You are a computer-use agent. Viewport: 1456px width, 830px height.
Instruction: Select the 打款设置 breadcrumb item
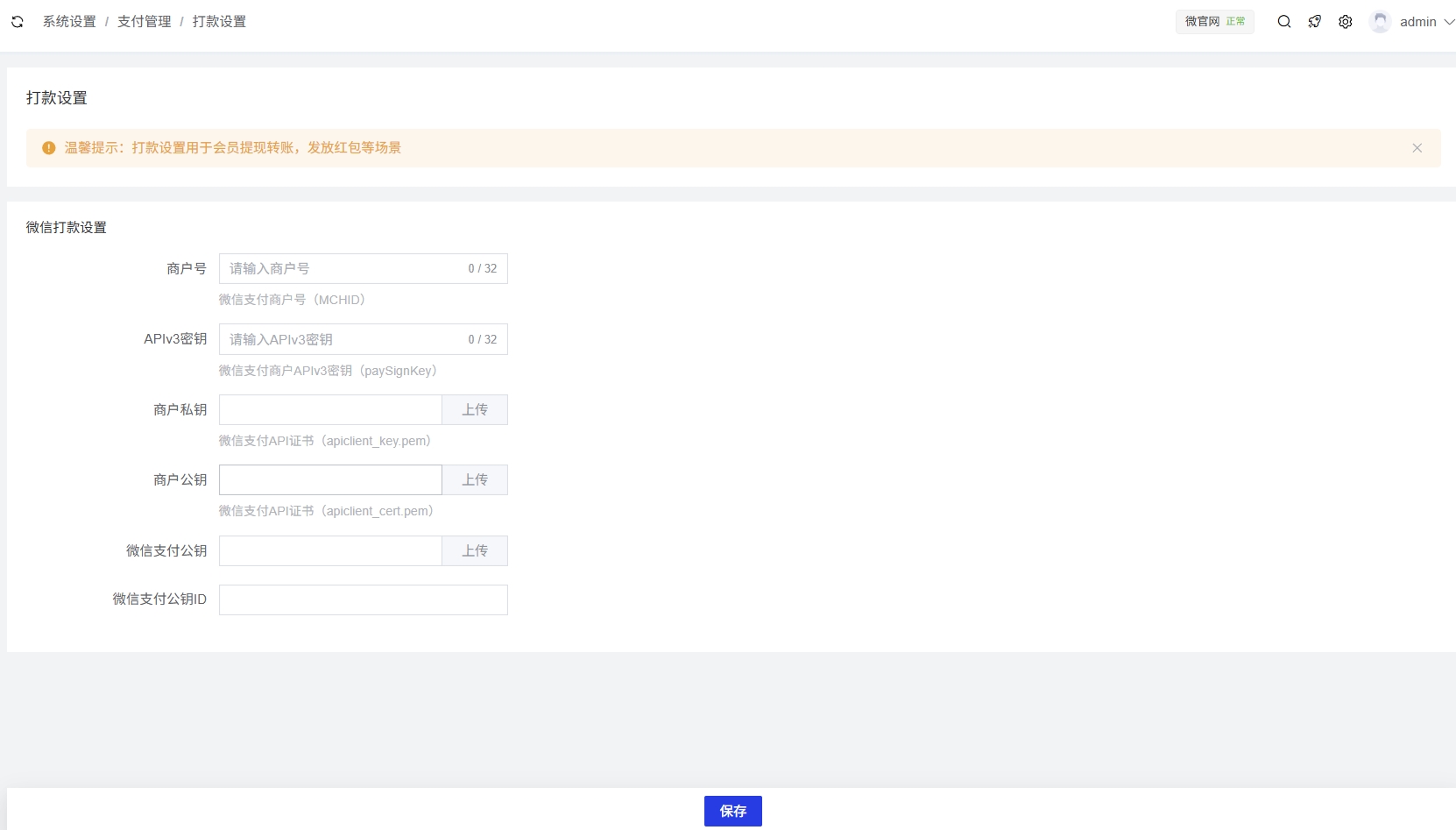coord(219,22)
